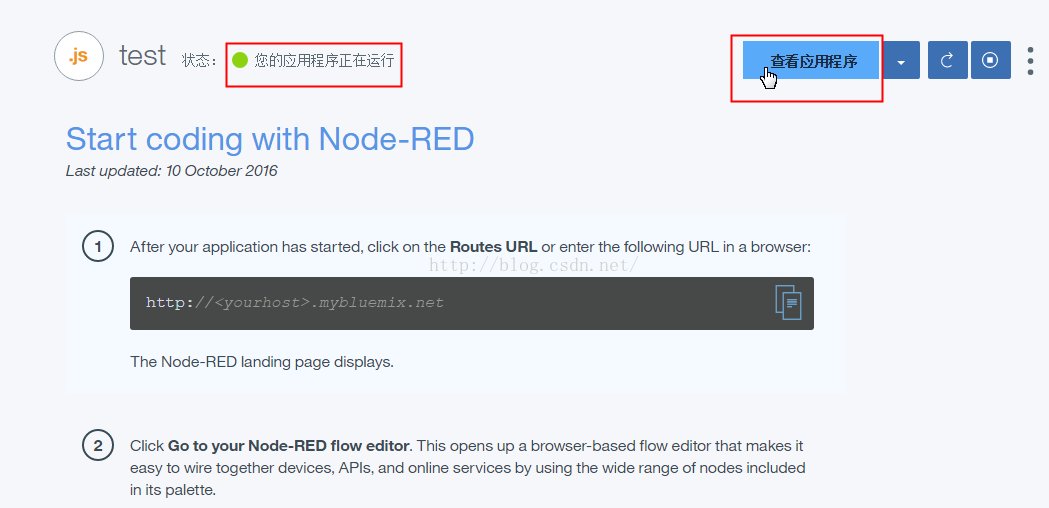Click the "test" application name
Image resolution: width=1049 pixels, height=508 pixels.
142,56
